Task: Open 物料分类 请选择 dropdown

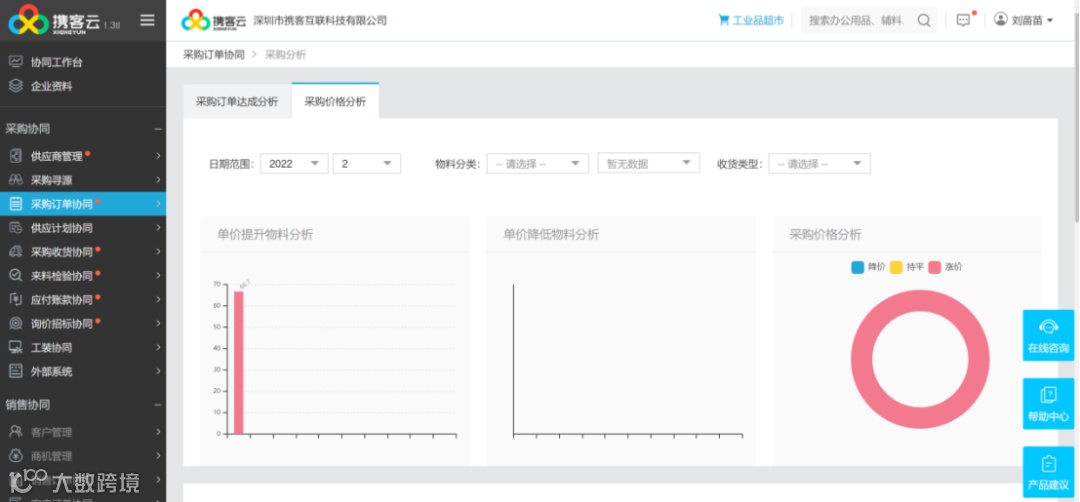Action: (538, 164)
